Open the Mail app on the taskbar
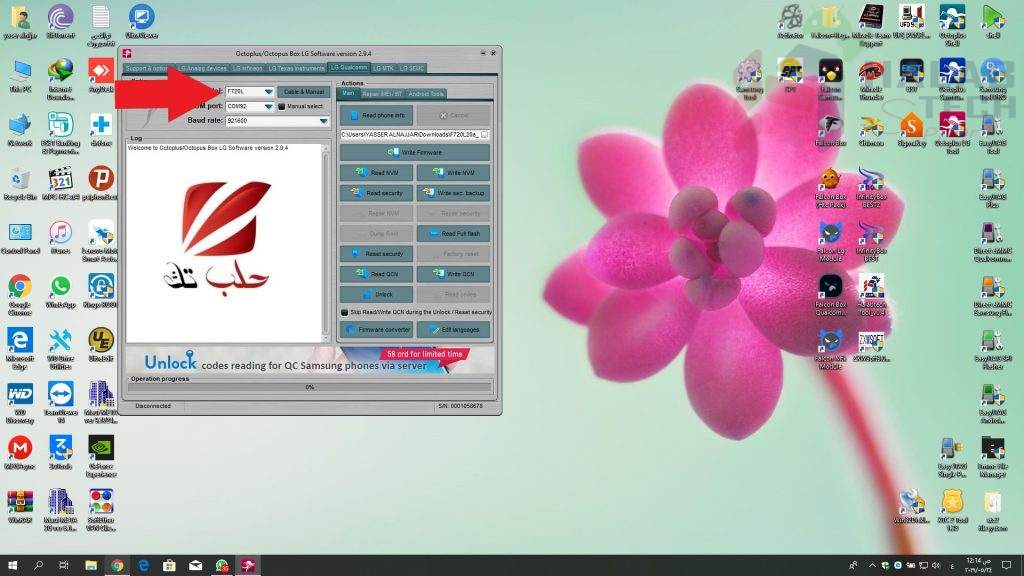 tap(195, 565)
